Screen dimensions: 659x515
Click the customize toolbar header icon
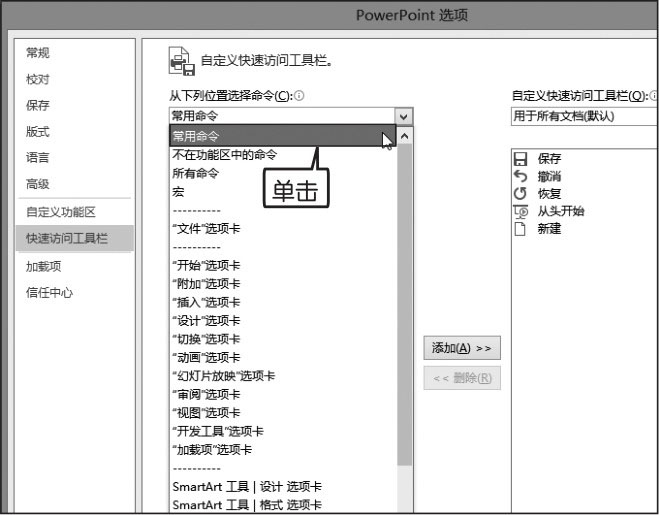tap(181, 62)
